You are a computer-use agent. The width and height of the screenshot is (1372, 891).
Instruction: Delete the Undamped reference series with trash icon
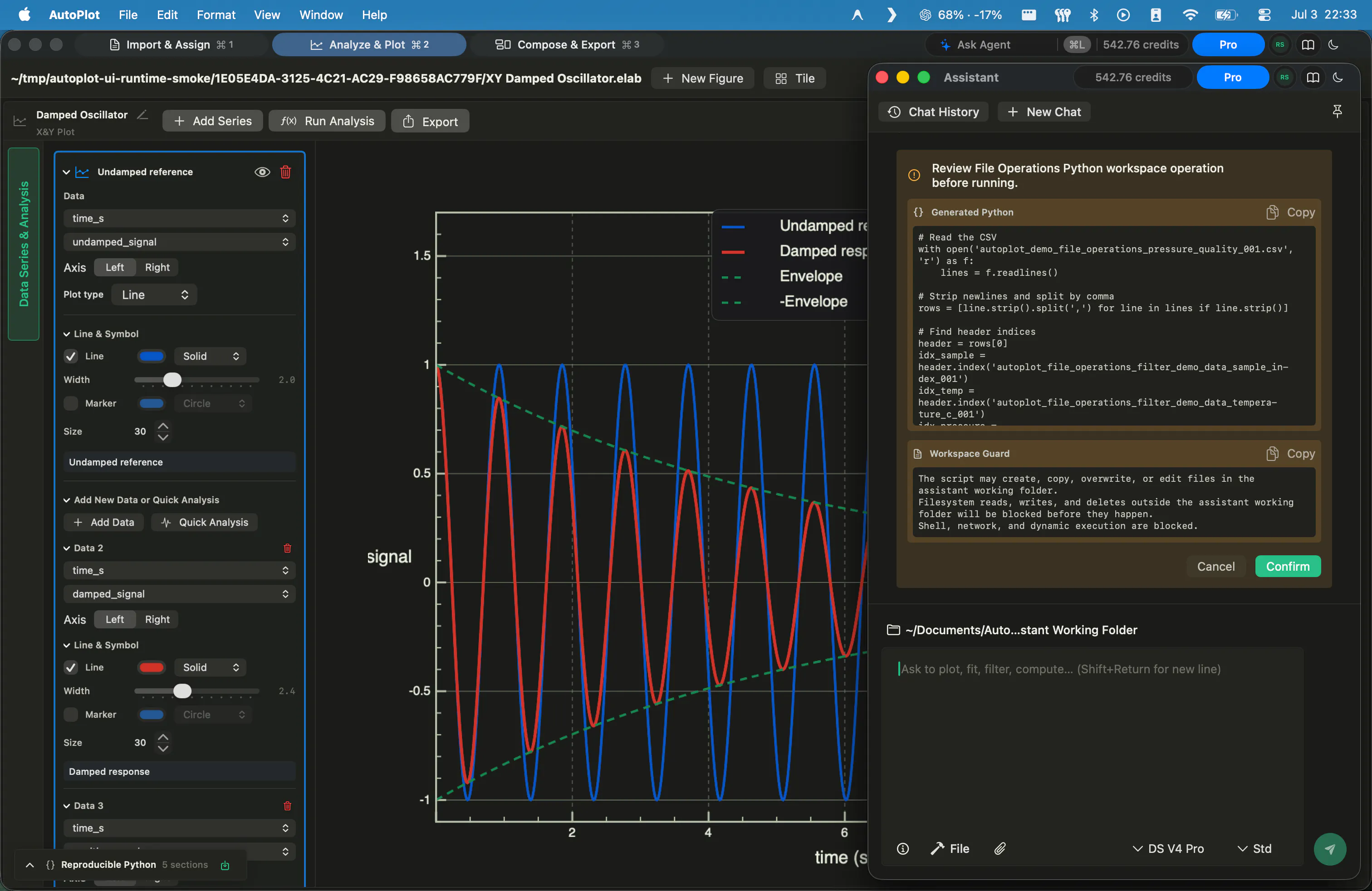pos(285,172)
